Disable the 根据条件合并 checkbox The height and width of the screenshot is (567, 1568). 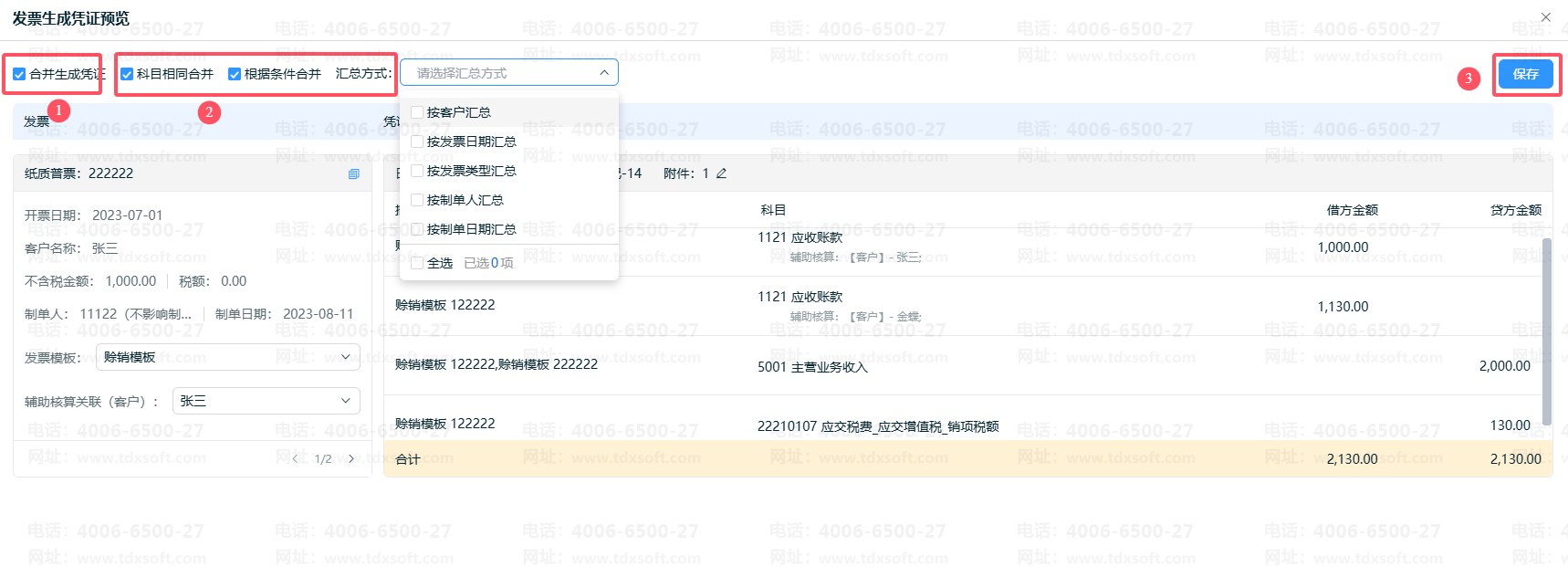(235, 74)
